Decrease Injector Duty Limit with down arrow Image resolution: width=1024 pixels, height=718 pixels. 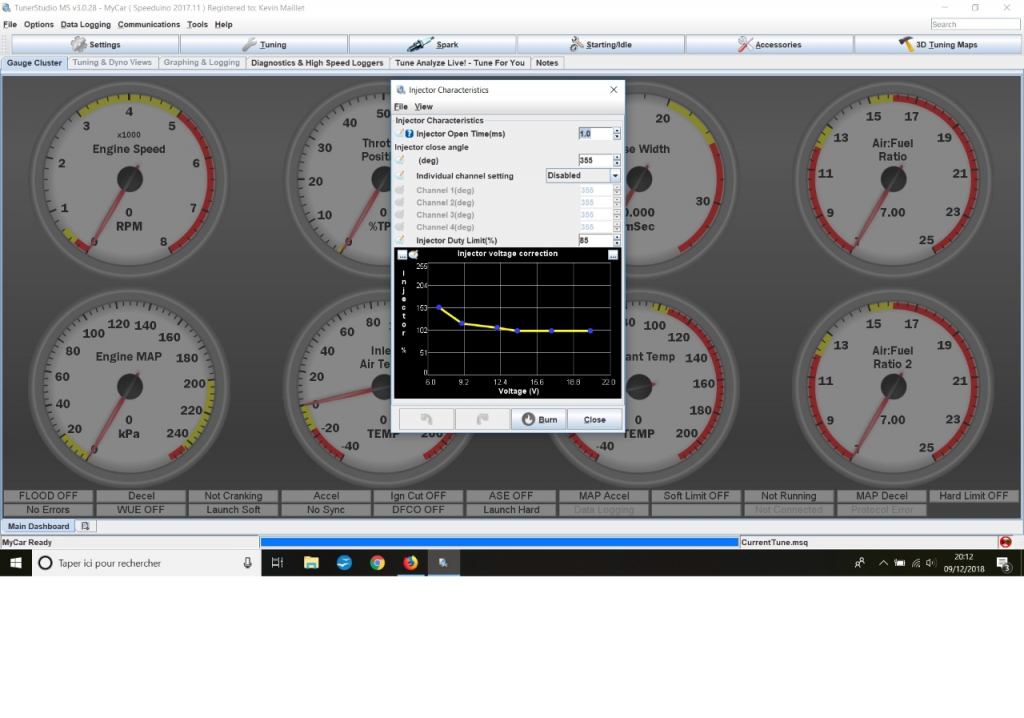[x=616, y=243]
